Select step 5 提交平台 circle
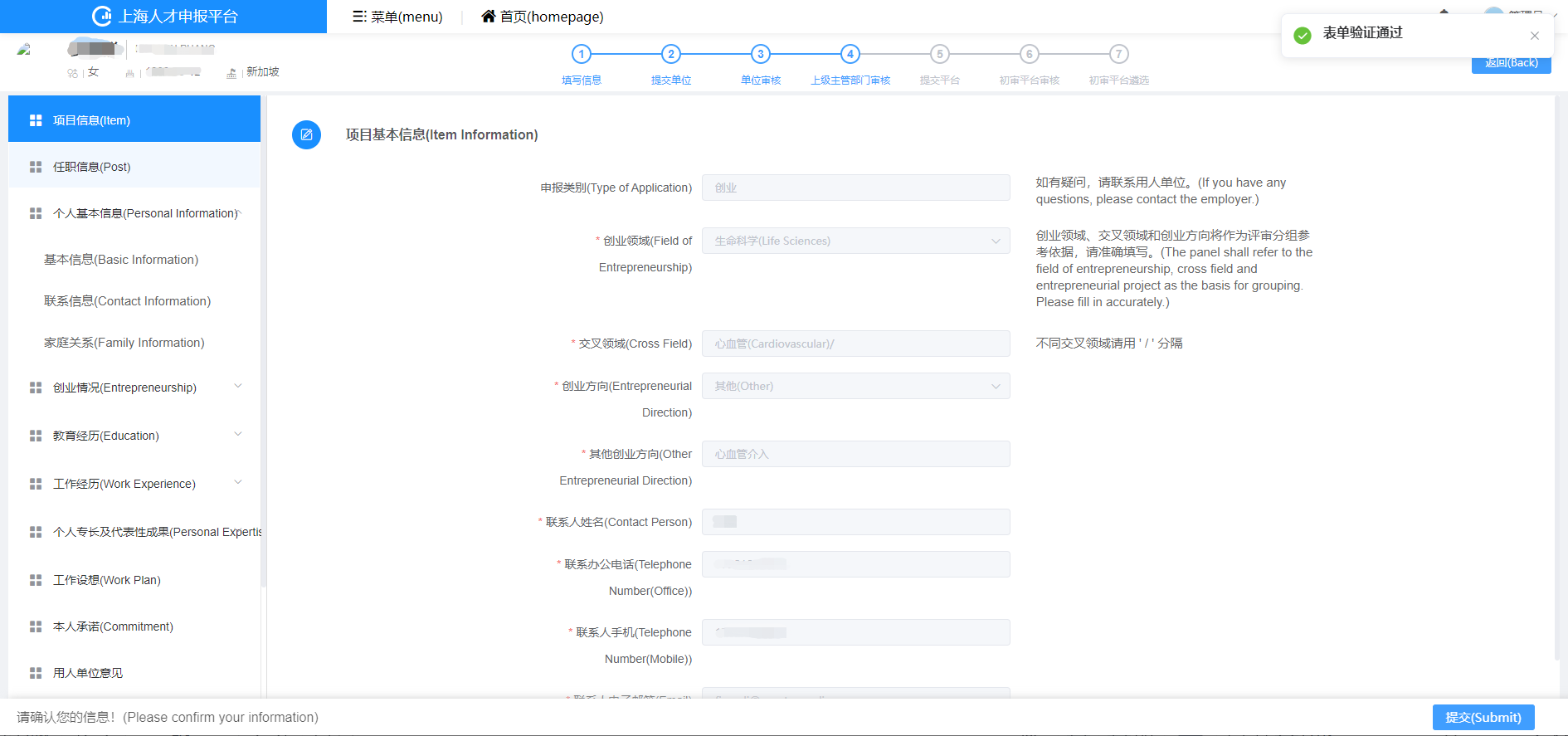Screen dimensions: 1568x736 tap(940, 54)
